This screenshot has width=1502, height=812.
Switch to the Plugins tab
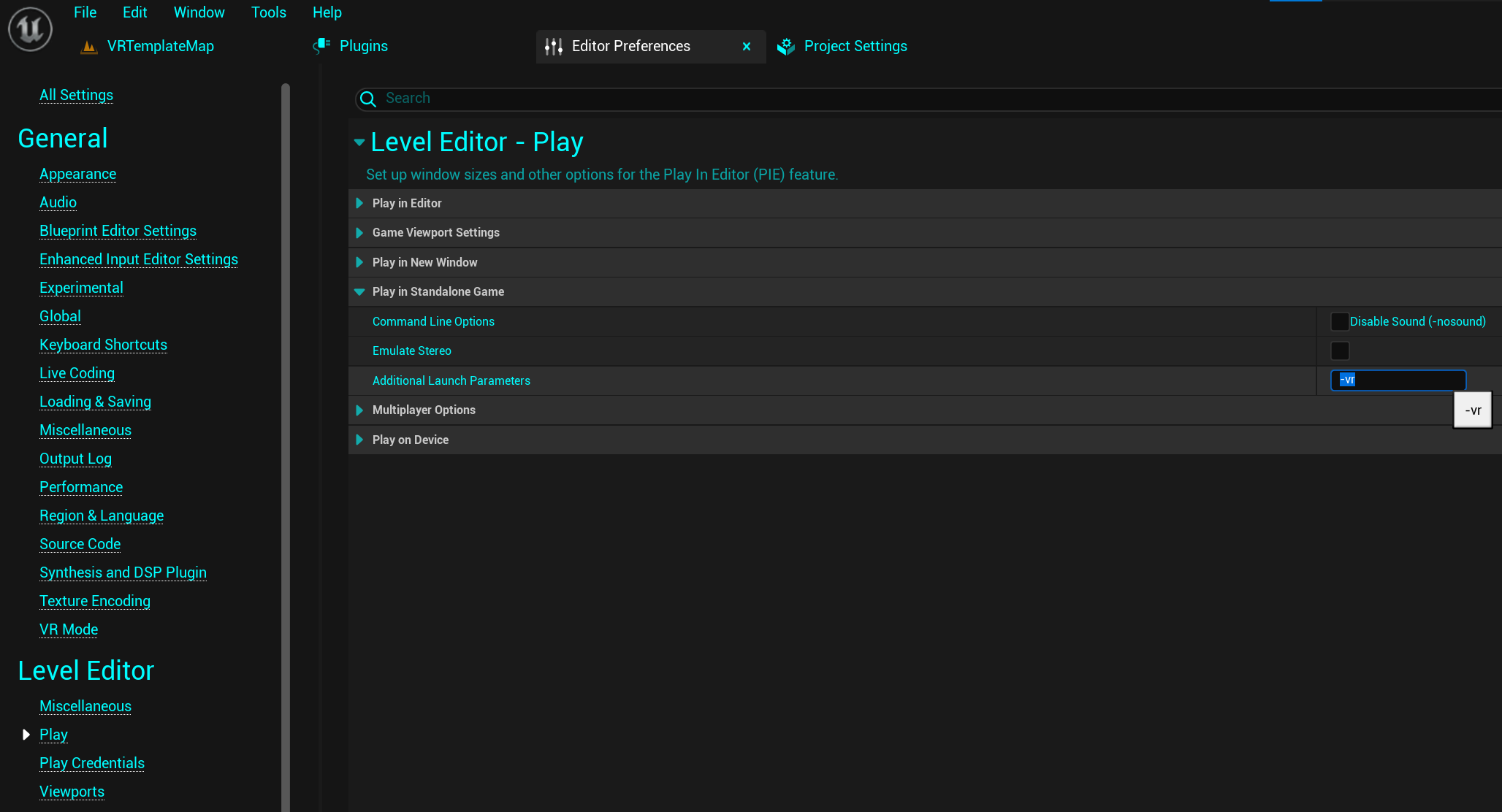(x=364, y=46)
